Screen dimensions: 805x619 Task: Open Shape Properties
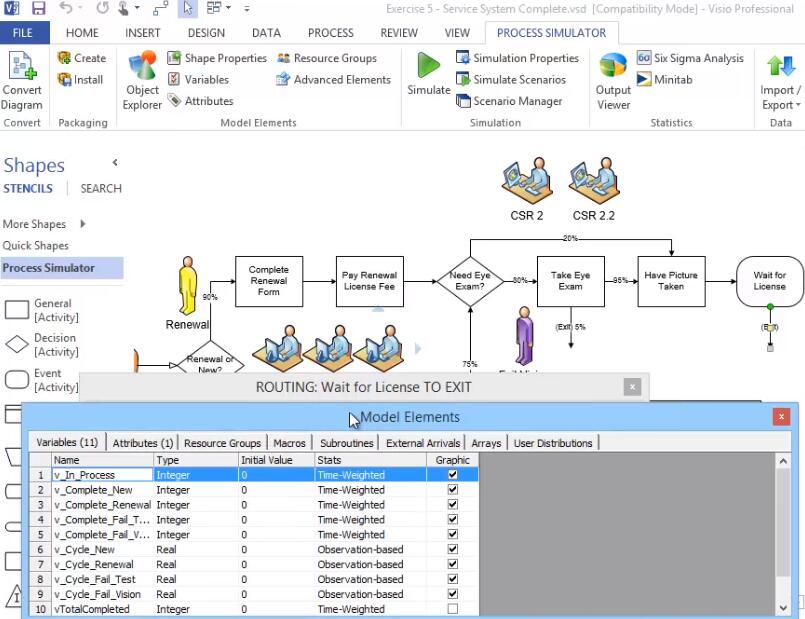tap(217, 58)
